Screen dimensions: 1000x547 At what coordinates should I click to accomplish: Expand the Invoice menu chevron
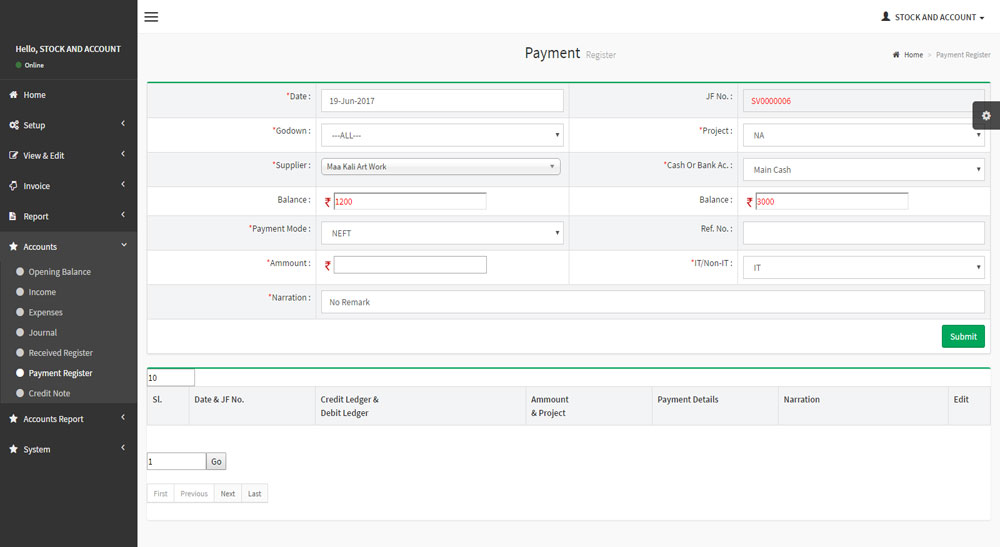[x=123, y=184]
